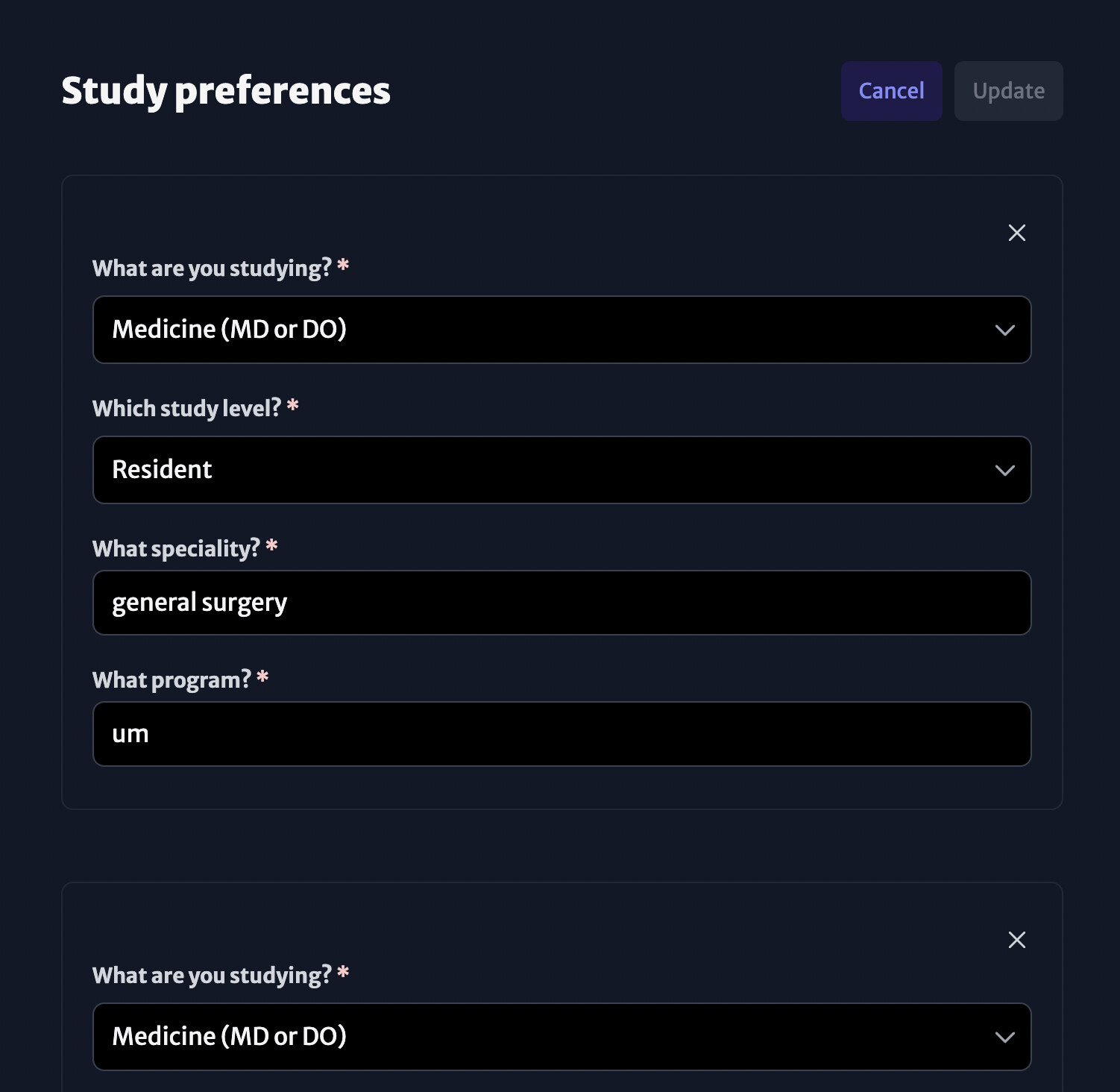
Task: Click the 'Which study level?' label
Action: pos(186,409)
